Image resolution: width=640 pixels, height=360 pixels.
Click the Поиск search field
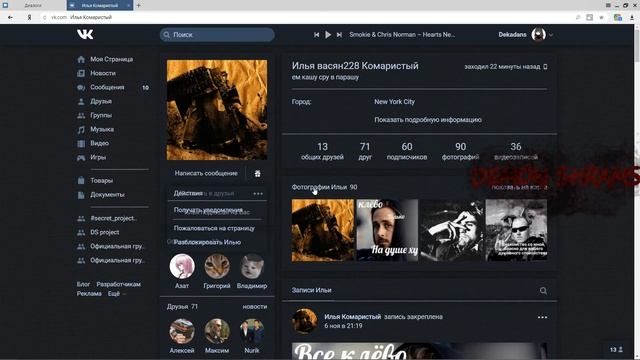click(217, 35)
